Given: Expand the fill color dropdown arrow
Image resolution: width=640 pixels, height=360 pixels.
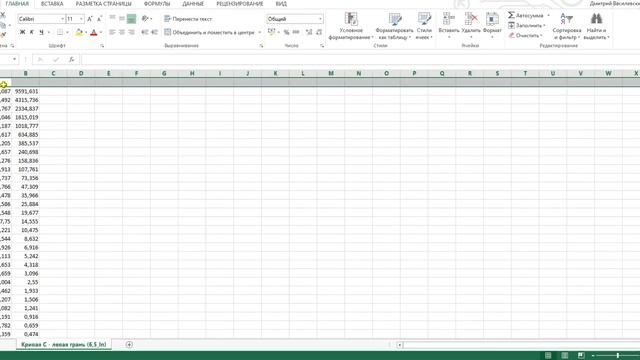Looking at the screenshot, I should click(86, 32).
